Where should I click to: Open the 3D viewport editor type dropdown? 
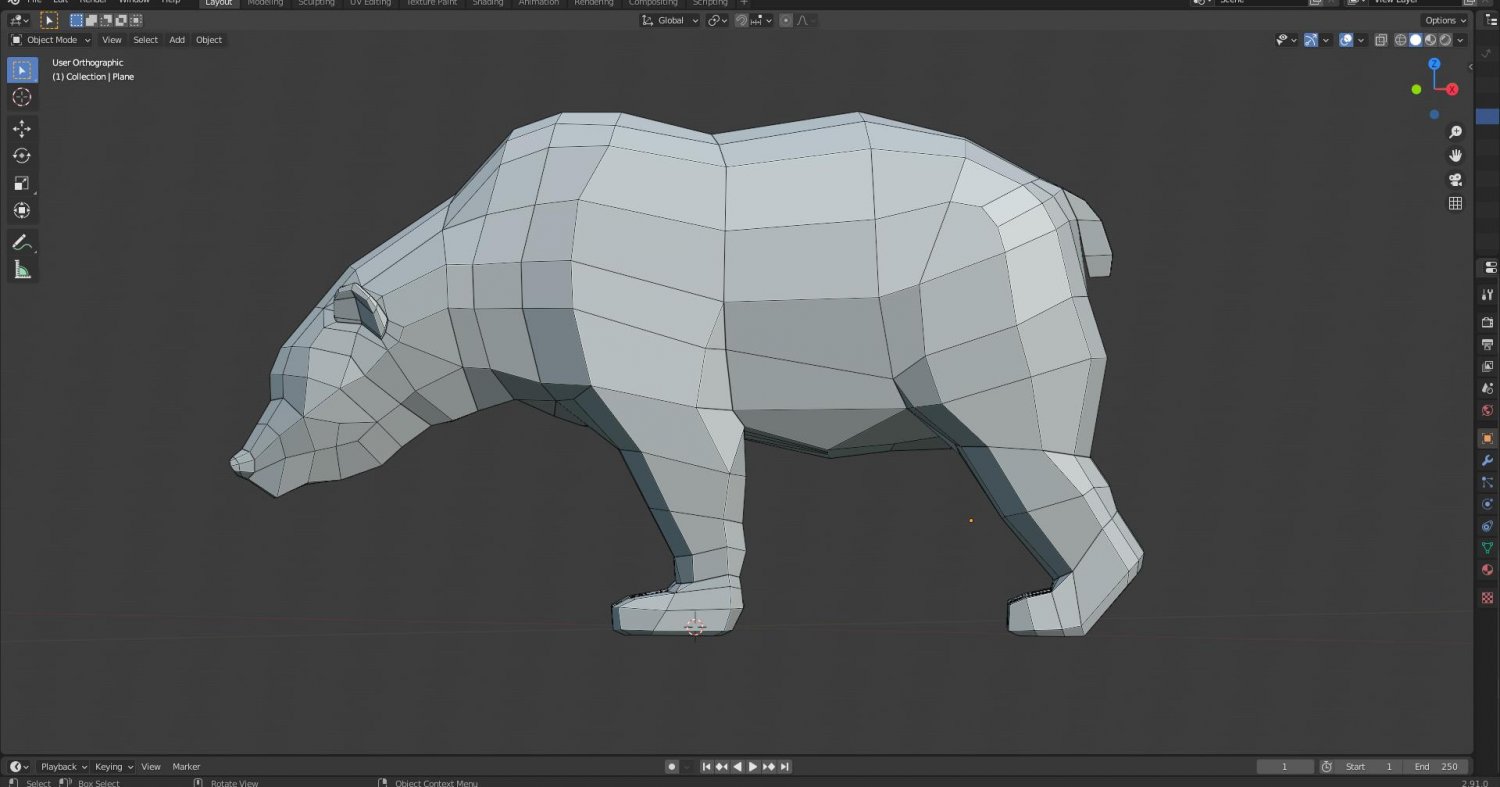(19, 20)
